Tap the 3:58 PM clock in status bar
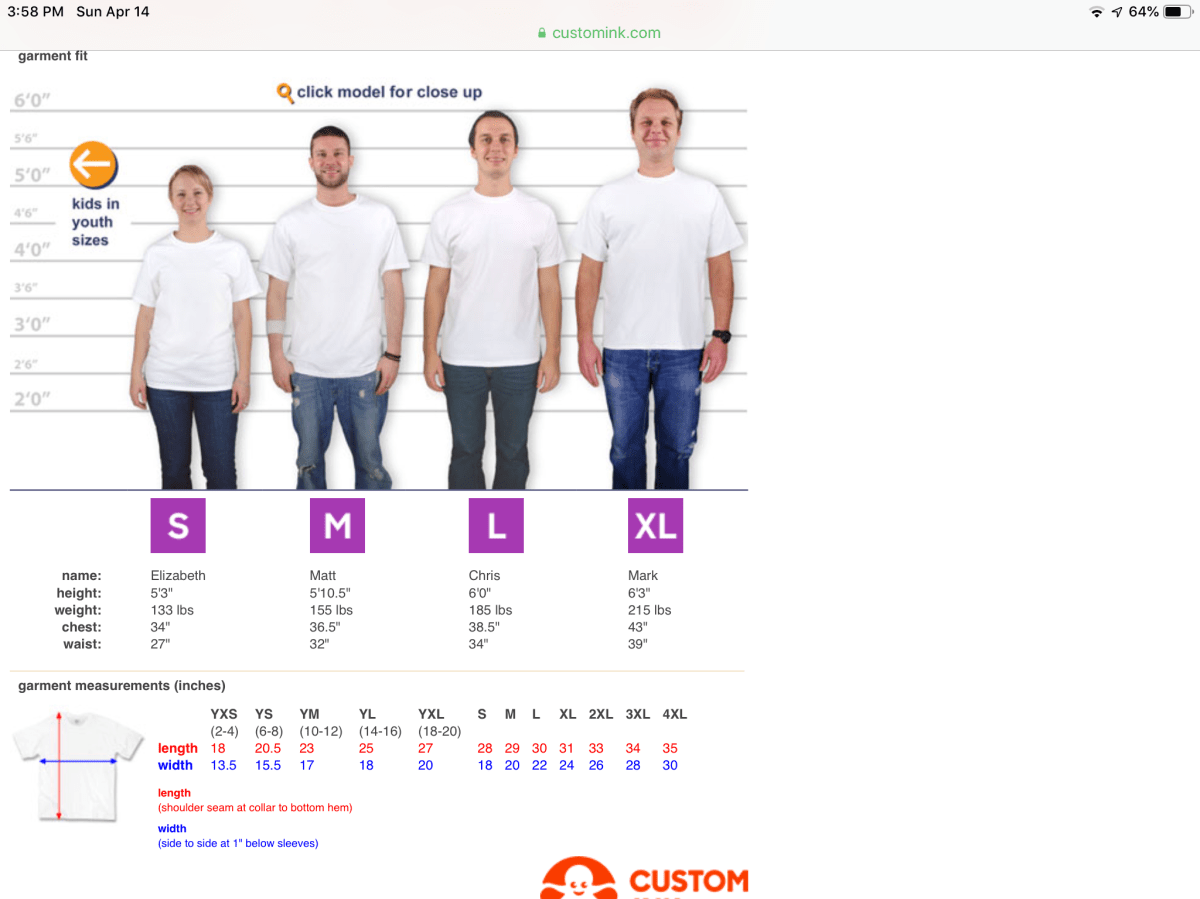Screen dimensions: 1200x899 pos(35,12)
